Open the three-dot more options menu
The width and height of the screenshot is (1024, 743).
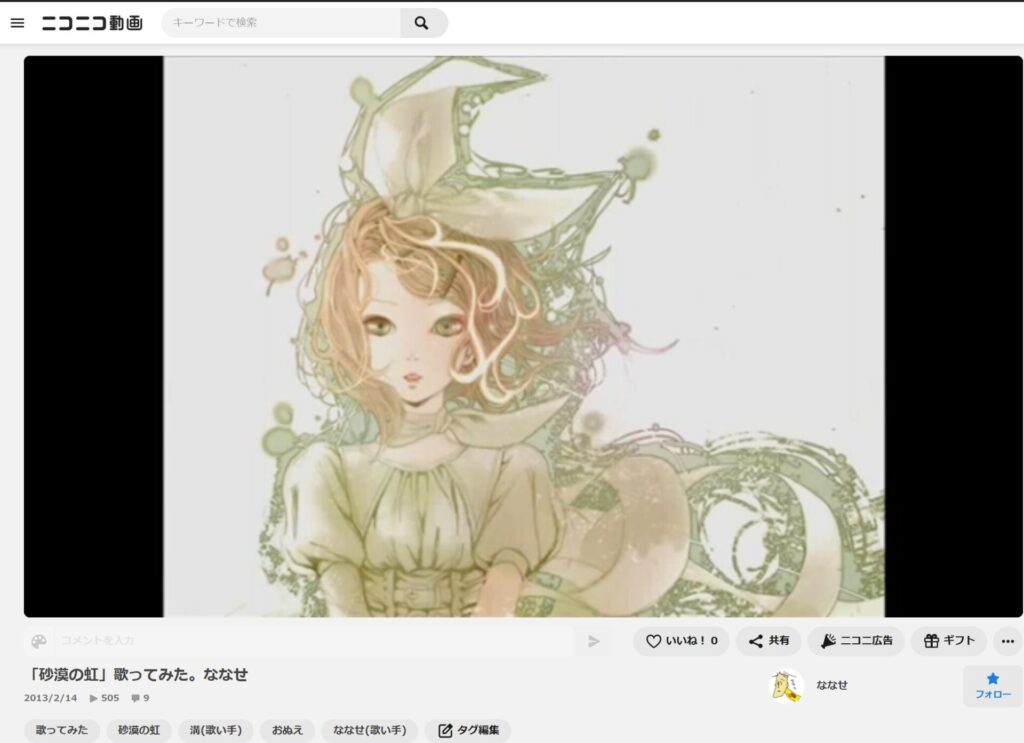coord(1008,641)
